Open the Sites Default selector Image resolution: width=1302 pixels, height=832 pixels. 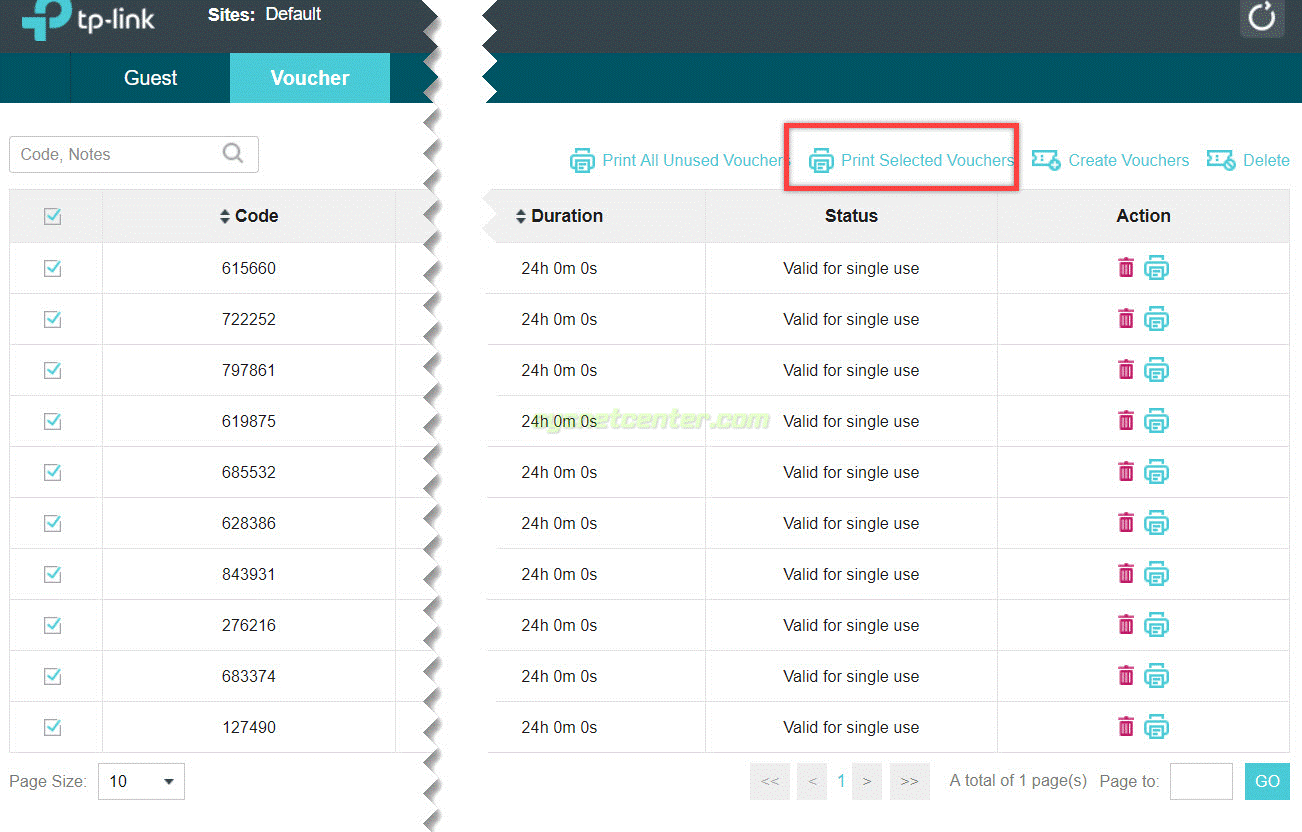pyautogui.click(x=265, y=15)
